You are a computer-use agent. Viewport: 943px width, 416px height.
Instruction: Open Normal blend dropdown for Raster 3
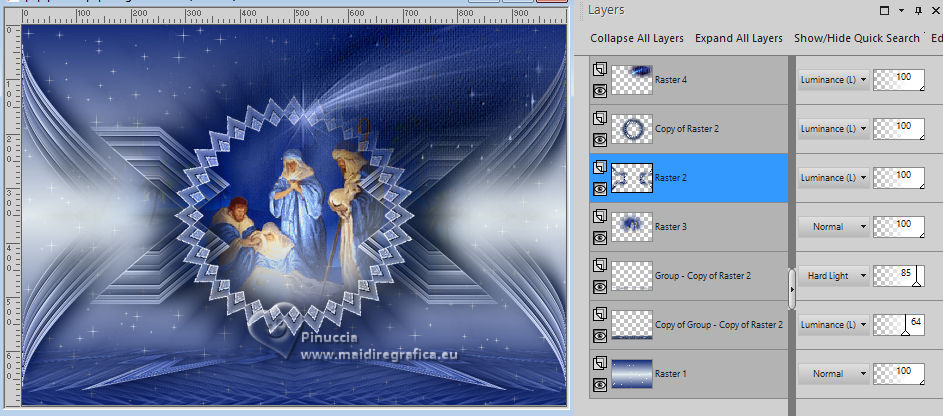point(834,227)
